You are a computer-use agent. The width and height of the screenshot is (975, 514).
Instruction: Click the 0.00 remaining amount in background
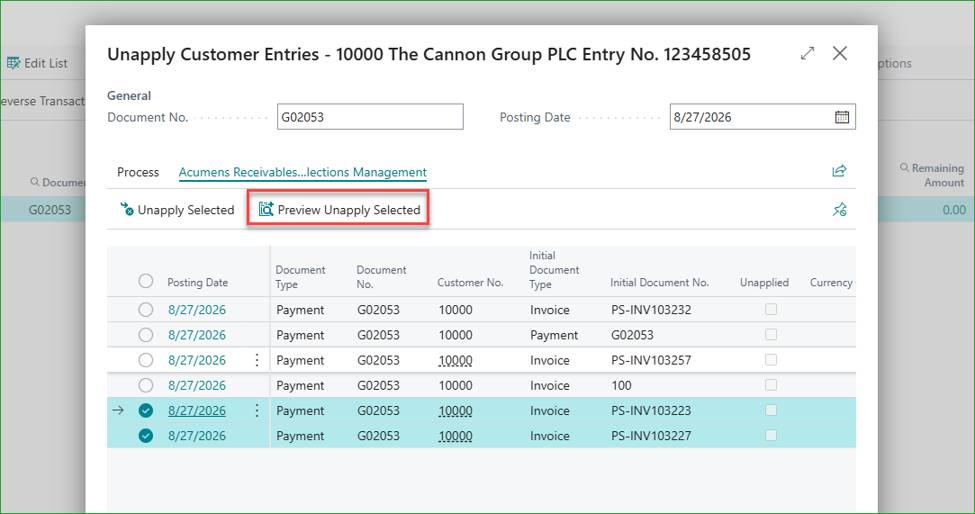click(x=953, y=210)
